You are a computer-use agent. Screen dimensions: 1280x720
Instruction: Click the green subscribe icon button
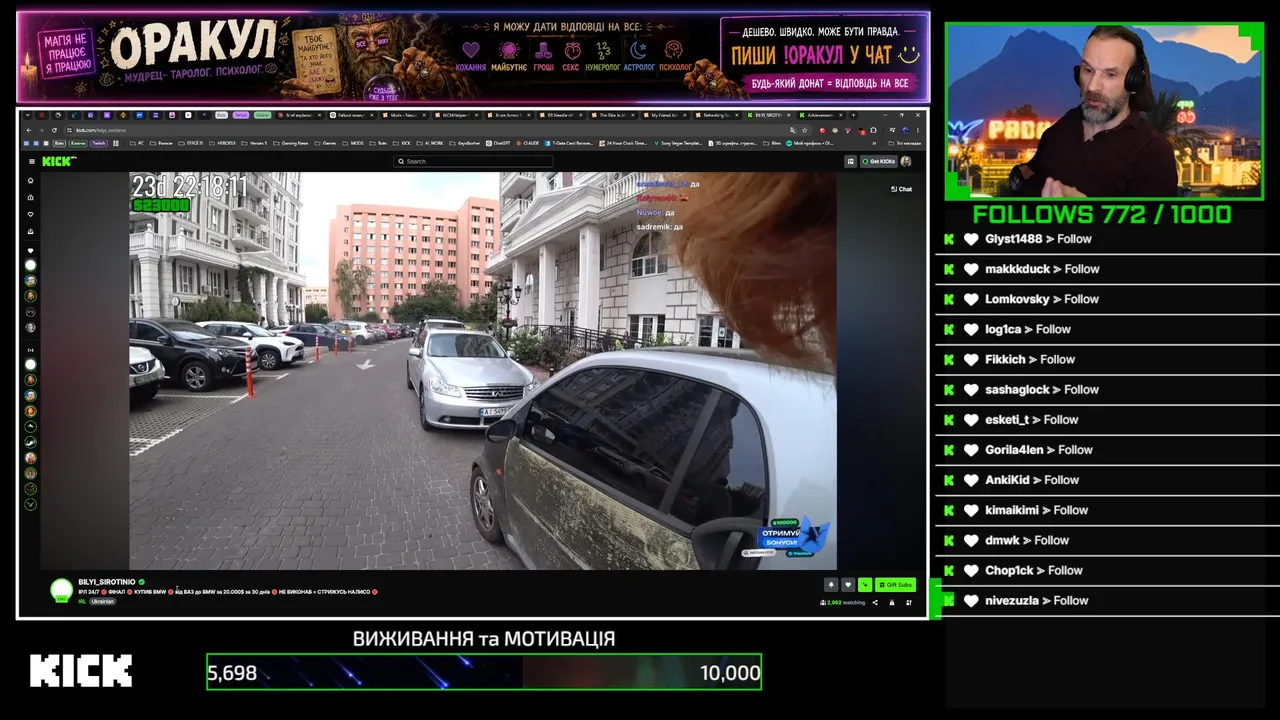click(x=865, y=585)
